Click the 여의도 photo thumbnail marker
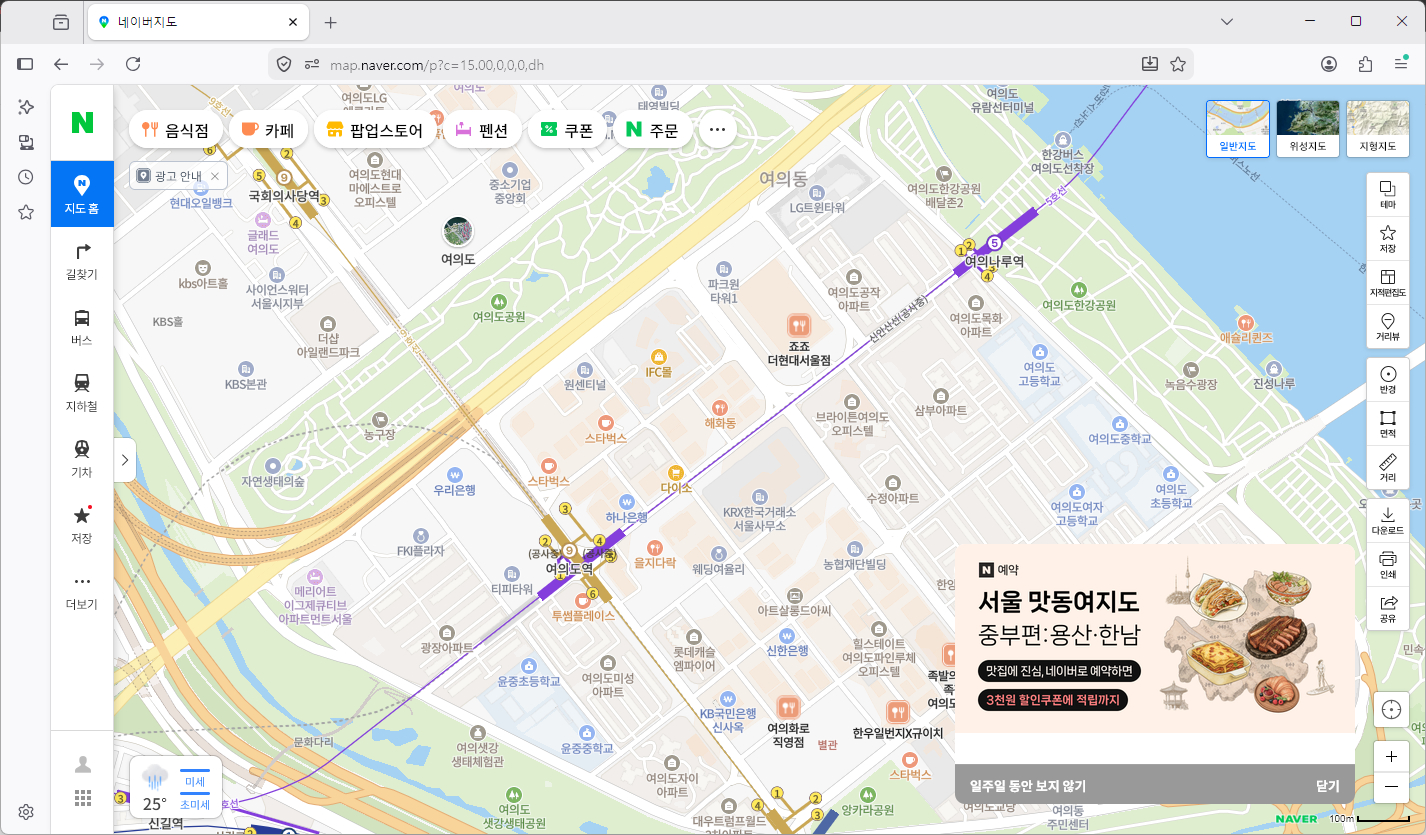 pos(458,232)
